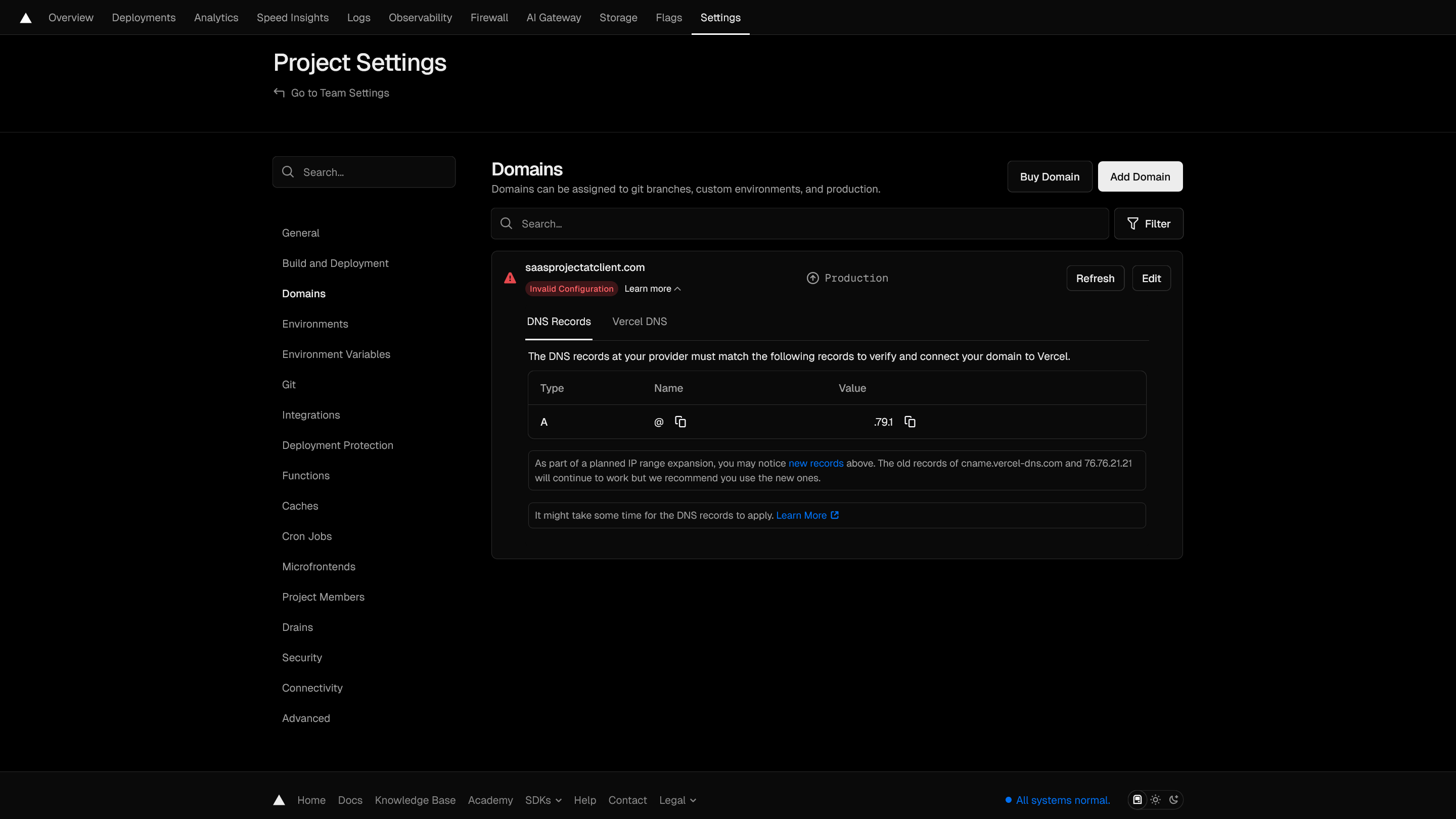Open Cron Jobs settings
The width and height of the screenshot is (1456, 819).
[x=307, y=536]
